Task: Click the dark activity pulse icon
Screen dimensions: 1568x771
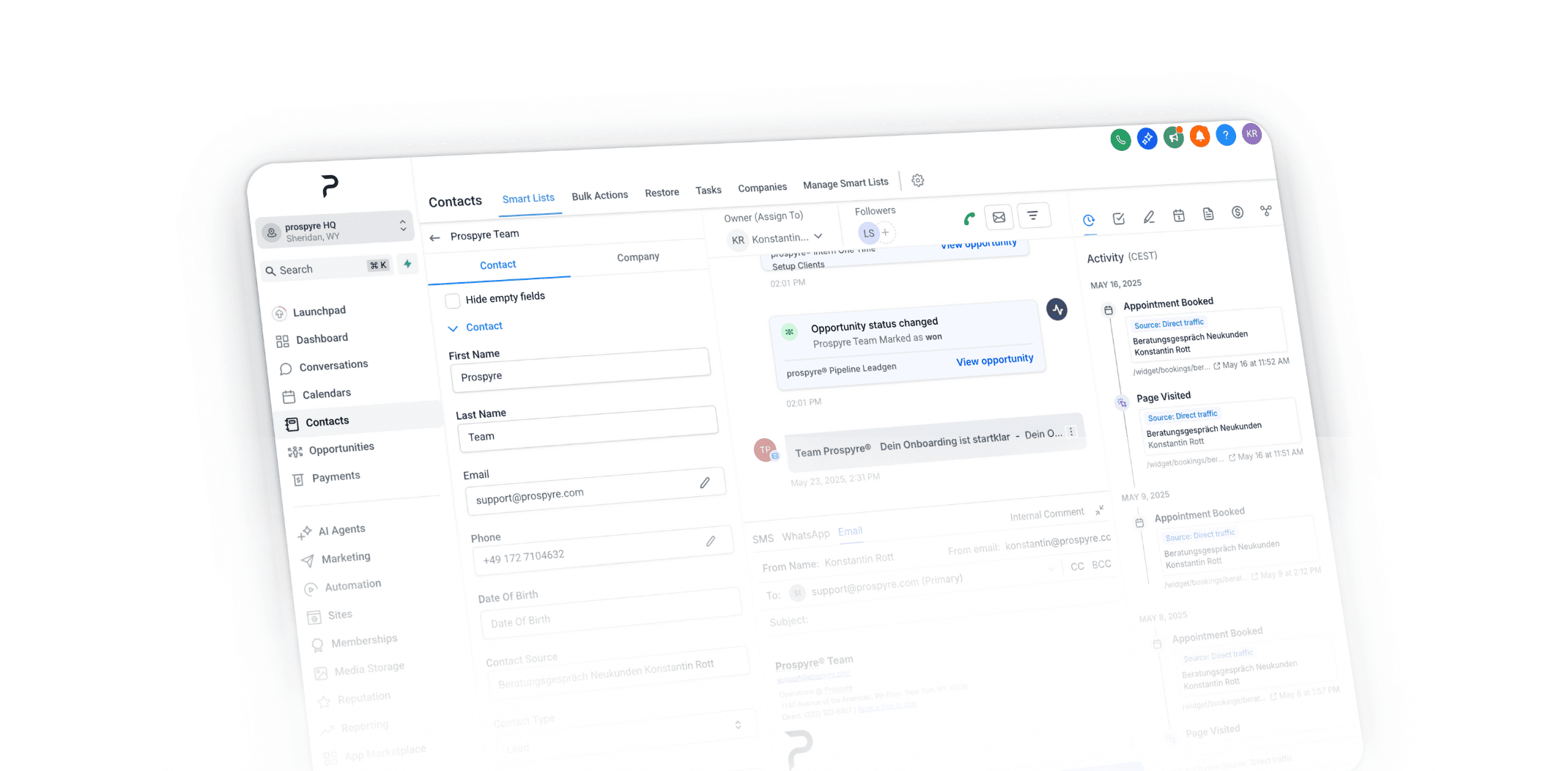Action: pos(1057,310)
